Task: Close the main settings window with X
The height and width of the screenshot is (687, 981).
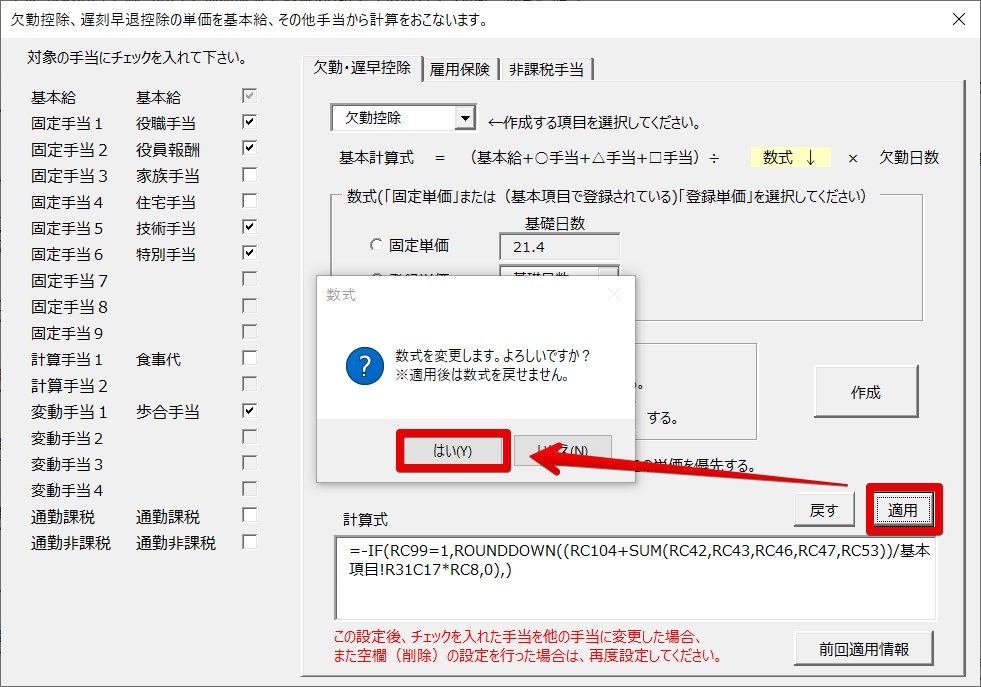Action: tap(958, 20)
